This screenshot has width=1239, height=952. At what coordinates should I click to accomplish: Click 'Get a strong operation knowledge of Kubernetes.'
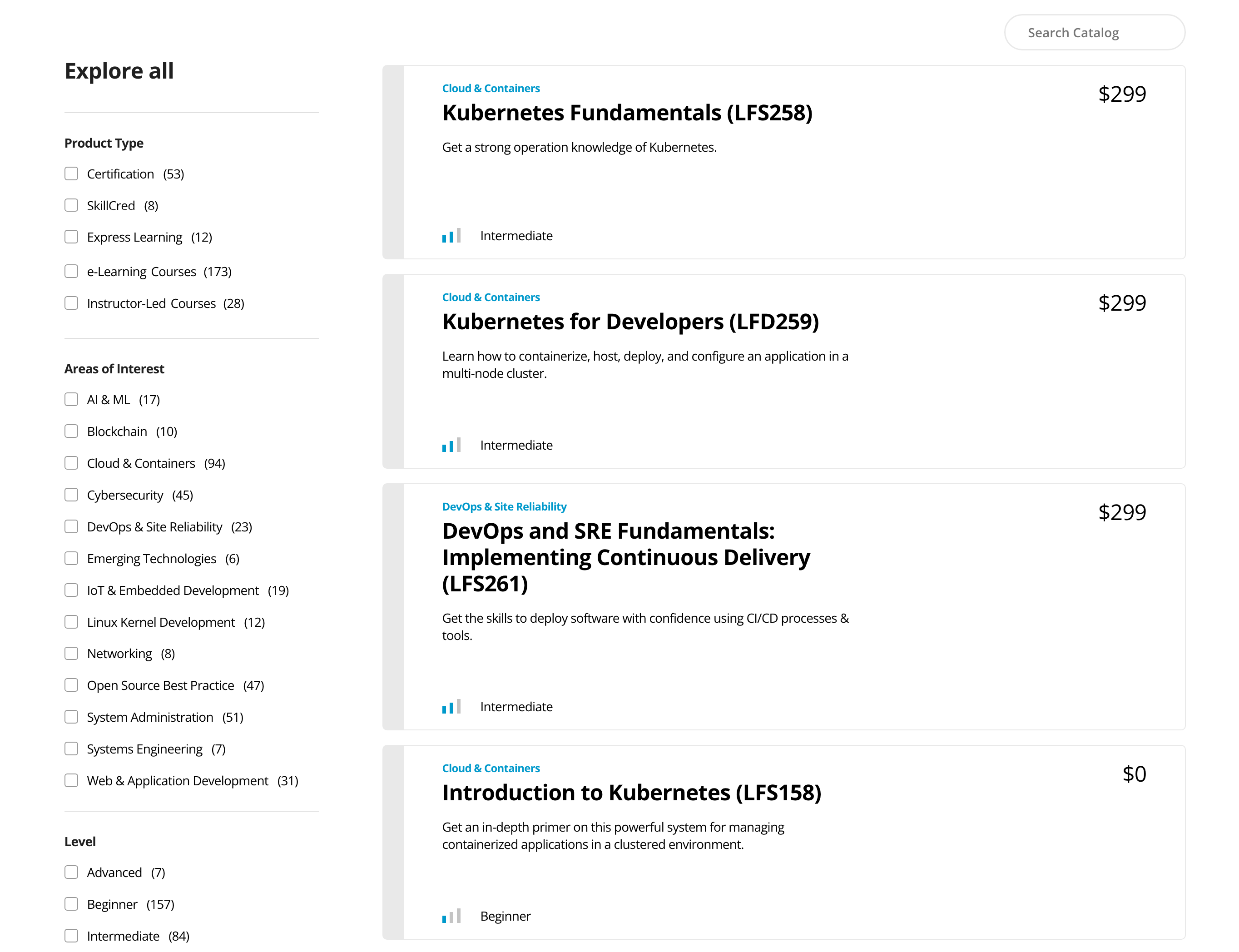pyautogui.click(x=579, y=147)
